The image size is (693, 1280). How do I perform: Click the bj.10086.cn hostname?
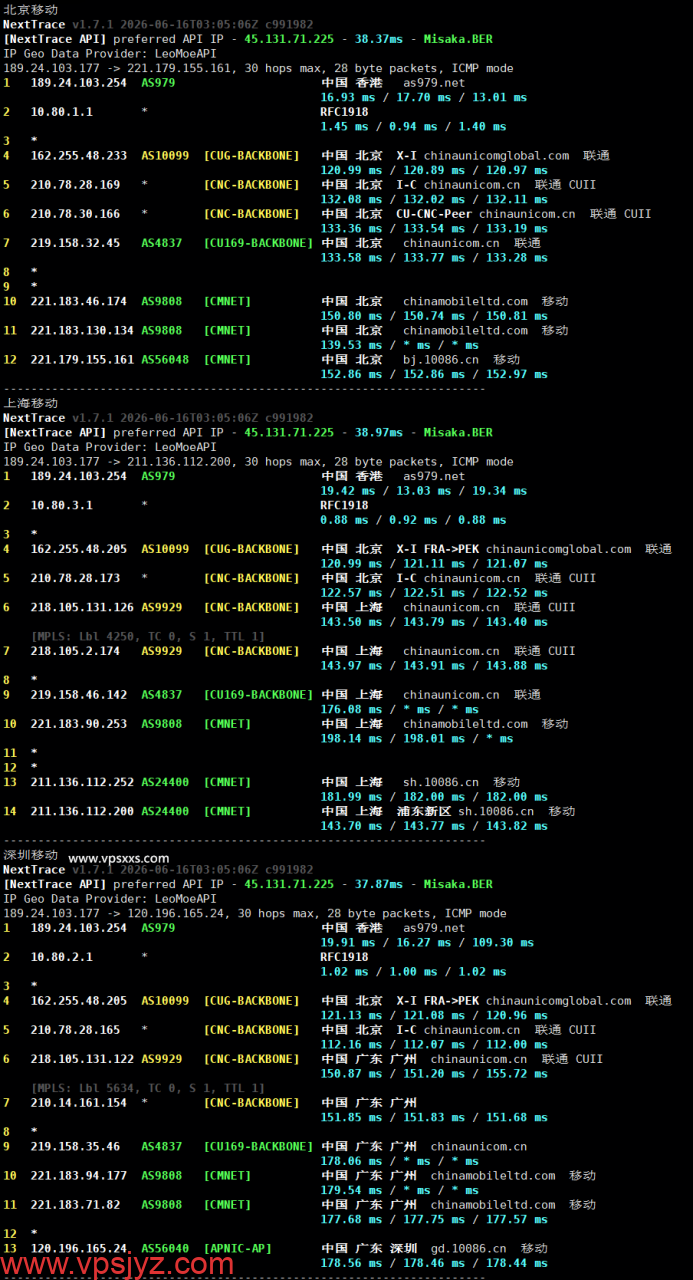pyautogui.click(x=441, y=360)
